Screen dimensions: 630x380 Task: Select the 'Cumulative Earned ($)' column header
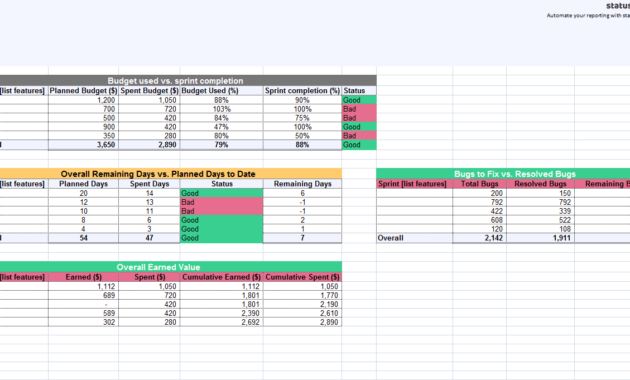tap(221, 277)
